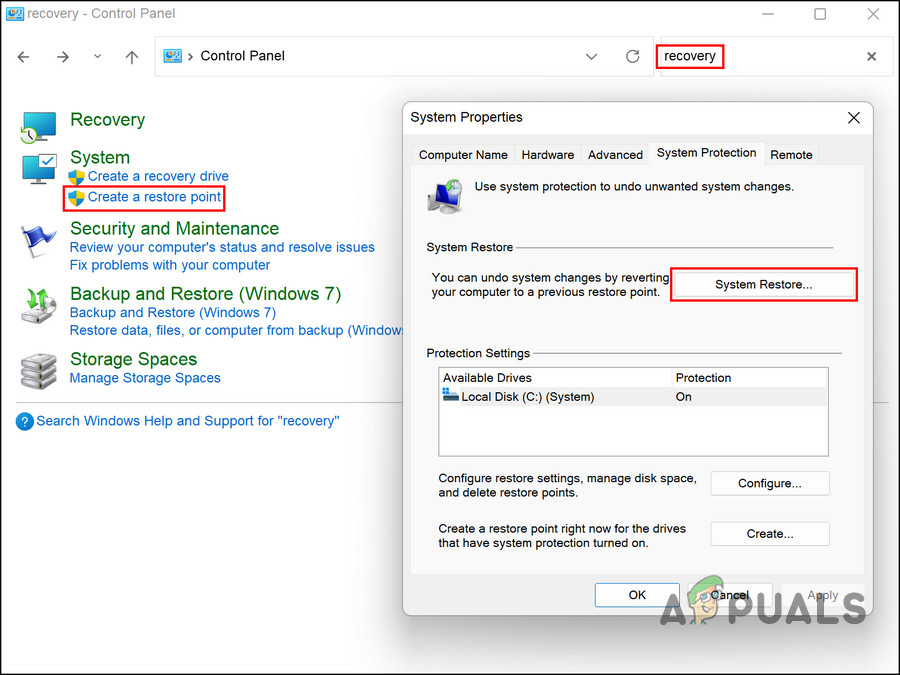Image resolution: width=900 pixels, height=675 pixels.
Task: Open Review your computer's status link
Action: [x=222, y=247]
